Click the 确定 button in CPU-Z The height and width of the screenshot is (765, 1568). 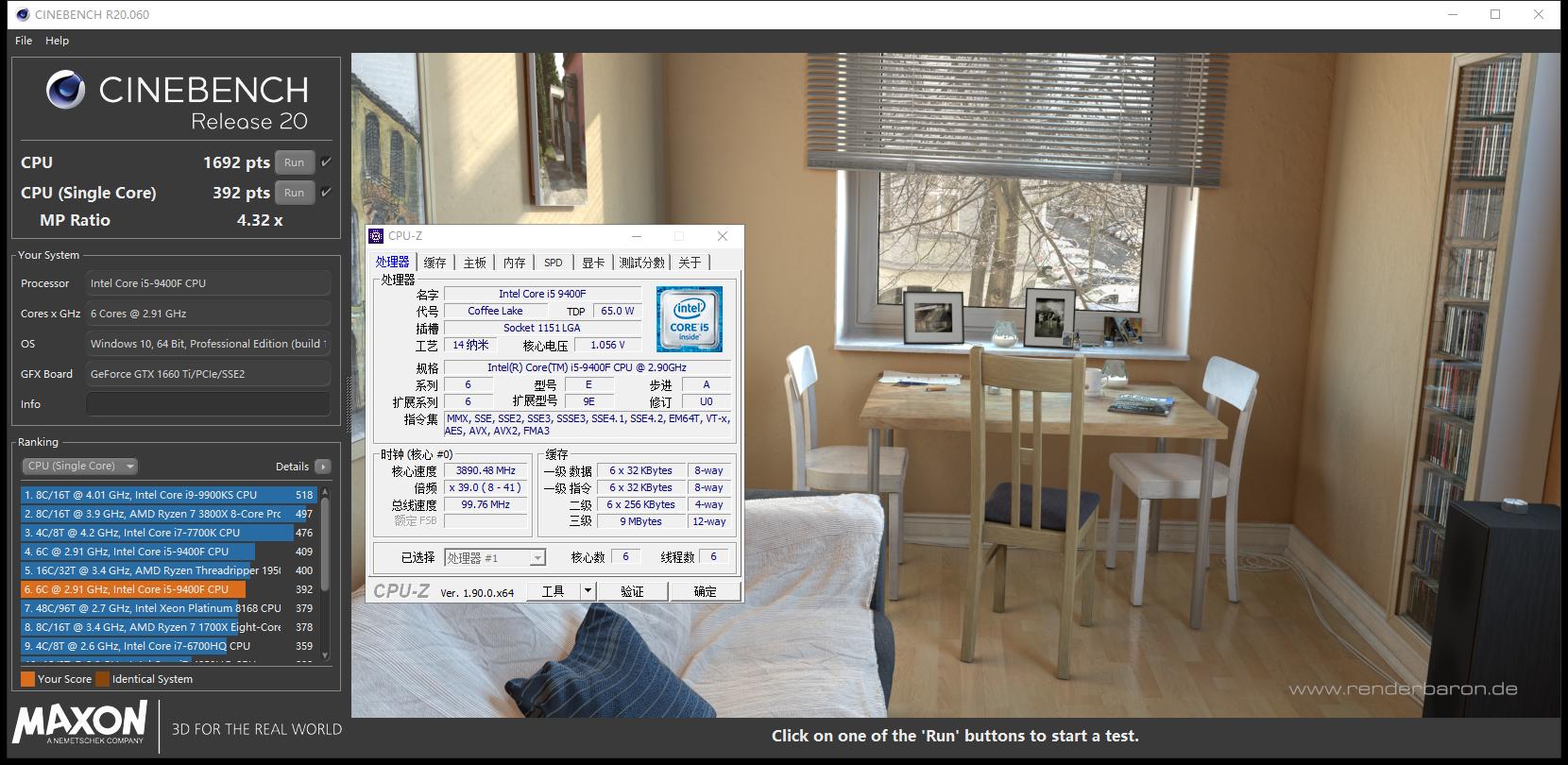coord(705,591)
